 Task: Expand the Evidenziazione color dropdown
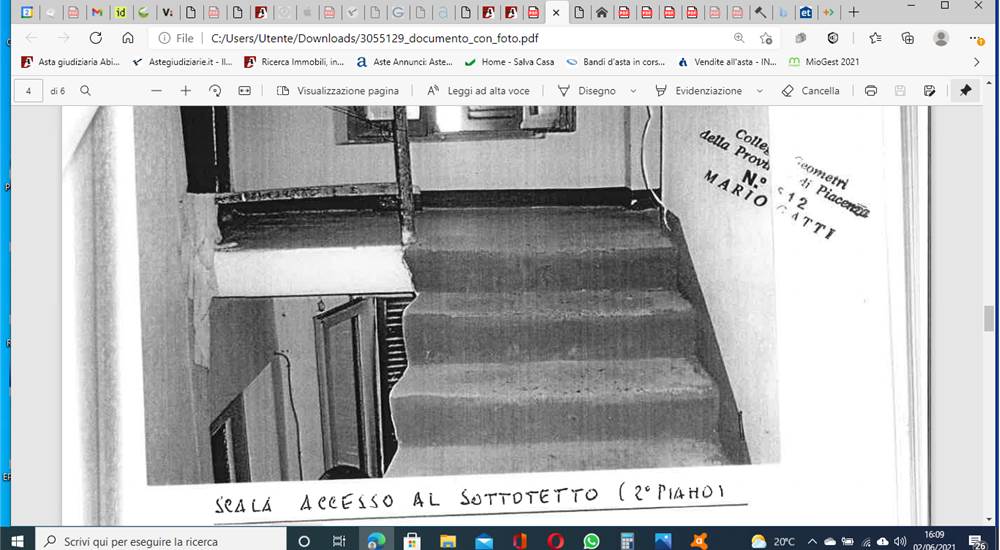(x=760, y=91)
